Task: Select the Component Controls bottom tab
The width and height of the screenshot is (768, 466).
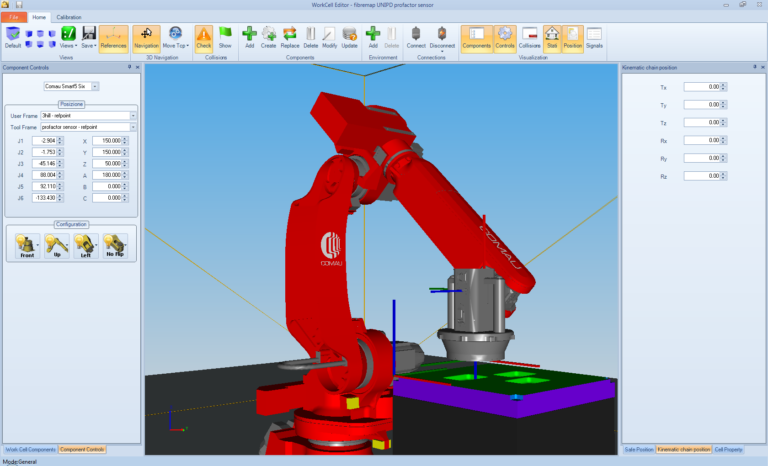Action: click(x=82, y=449)
